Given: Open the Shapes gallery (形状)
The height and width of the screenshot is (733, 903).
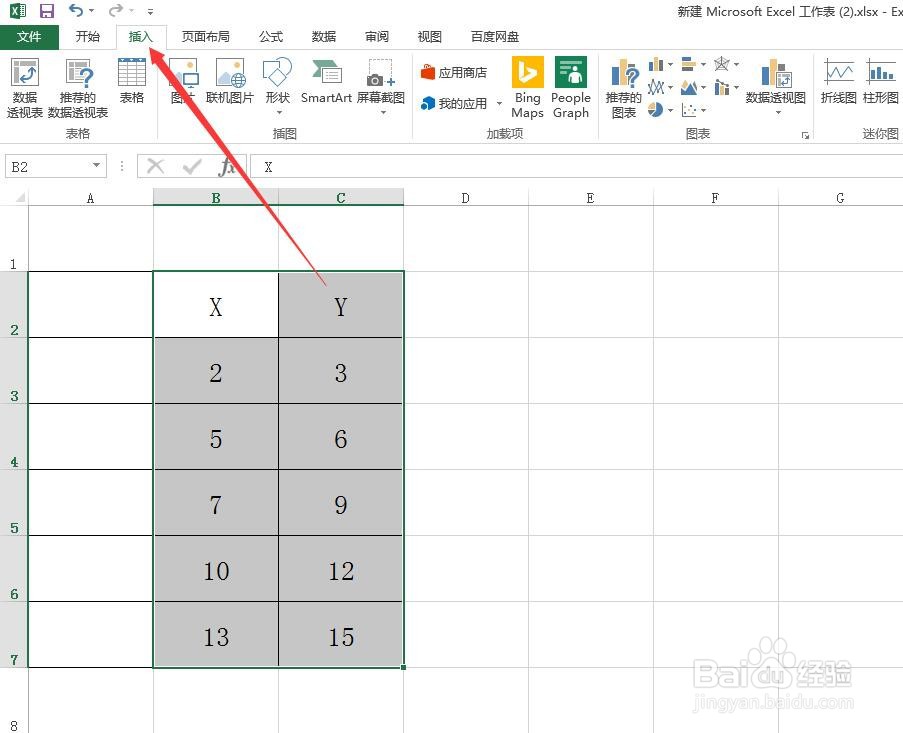Looking at the screenshot, I should click(278, 86).
